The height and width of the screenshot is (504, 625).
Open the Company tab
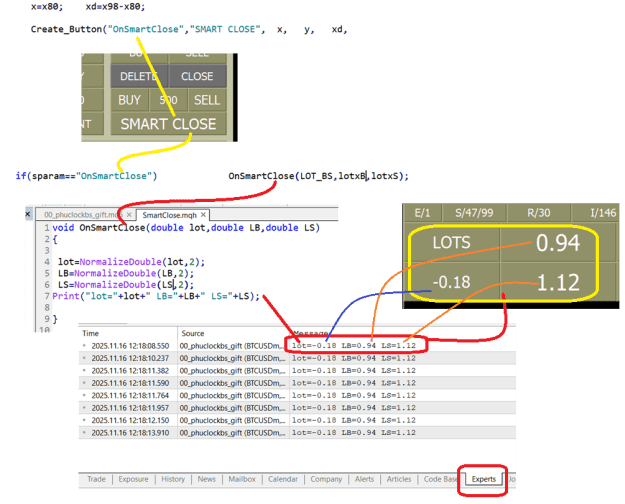coord(326,479)
